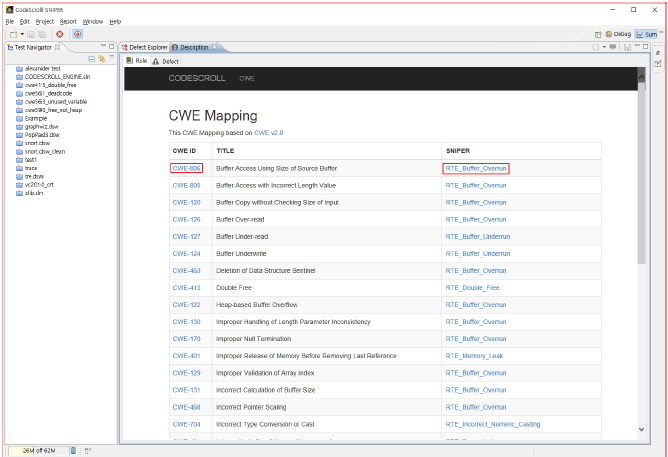Viewport: 668px width, 457px height.
Task: Open the Test Navigator view menu triangle
Action: [x=112, y=57]
